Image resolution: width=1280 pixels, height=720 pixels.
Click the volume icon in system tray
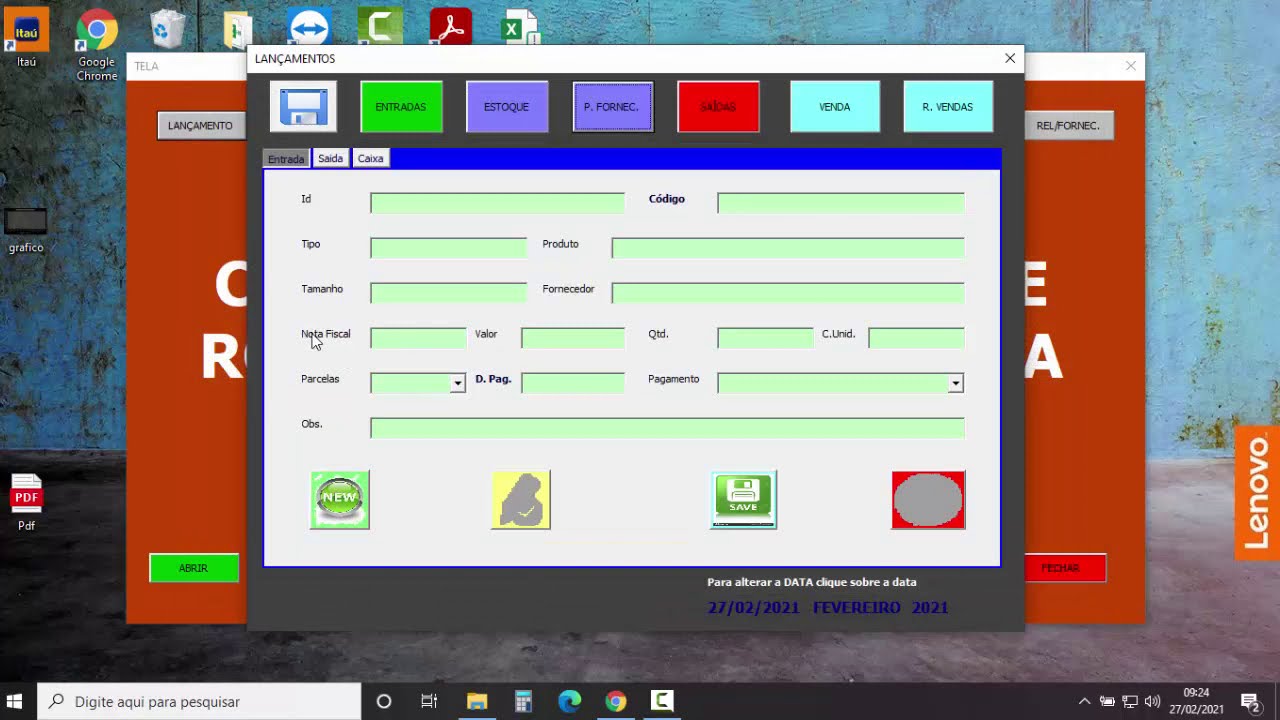click(1152, 701)
